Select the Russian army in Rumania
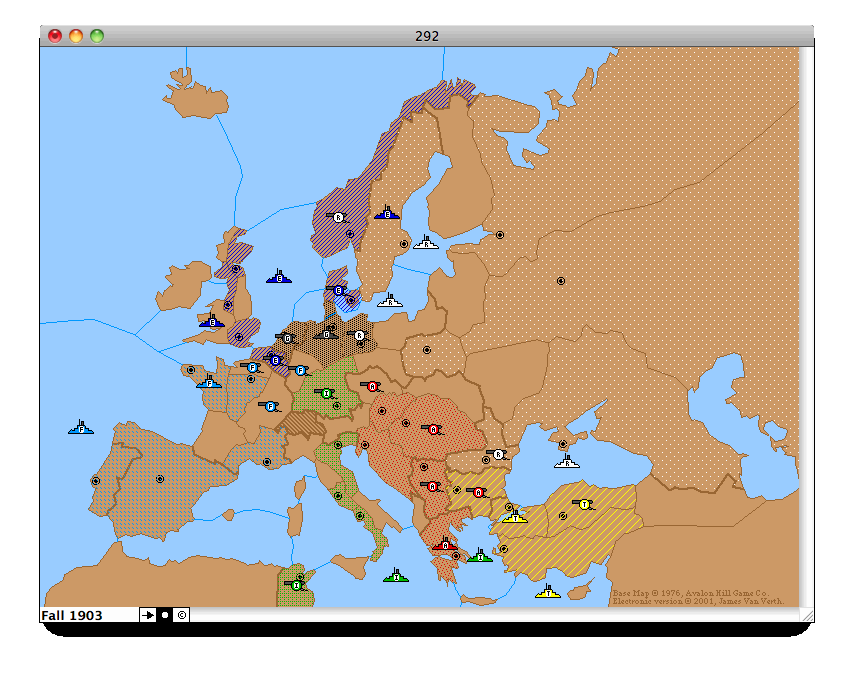854x677 pixels. tap(498, 454)
